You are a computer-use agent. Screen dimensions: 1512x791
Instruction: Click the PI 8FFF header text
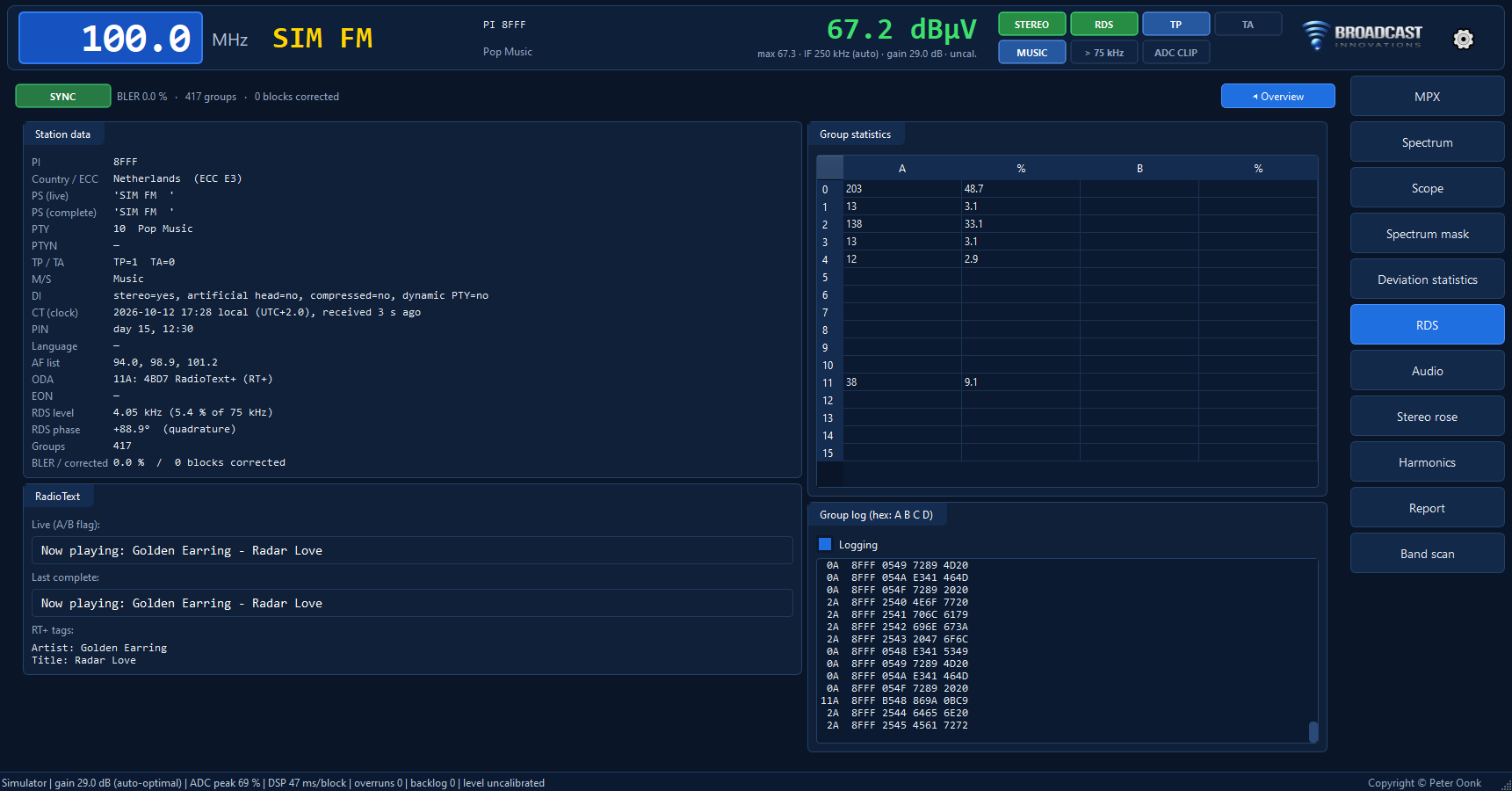click(x=504, y=25)
